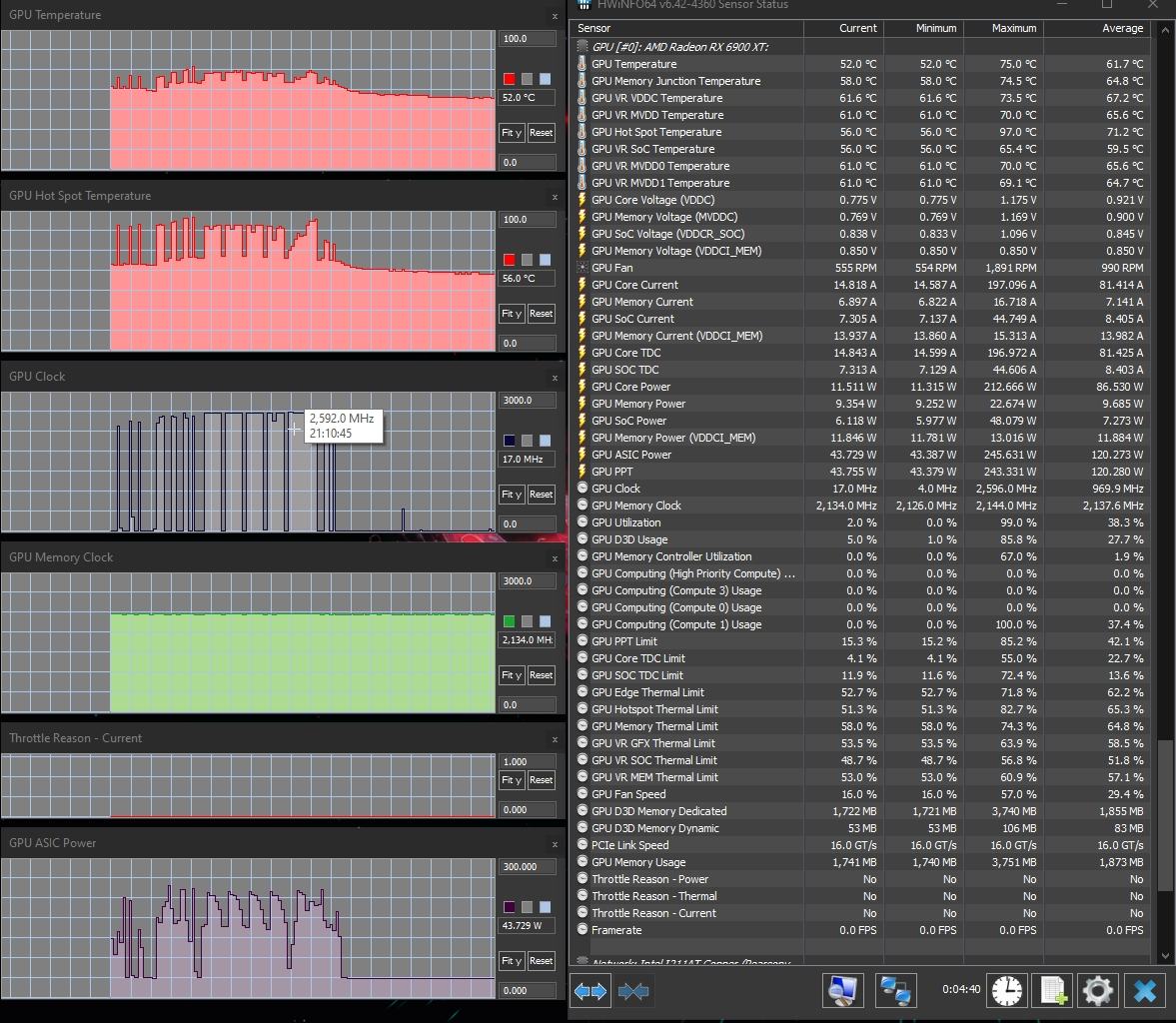Image resolution: width=1176 pixels, height=1023 pixels.
Task: Click the Minimum column header
Action: point(923,28)
